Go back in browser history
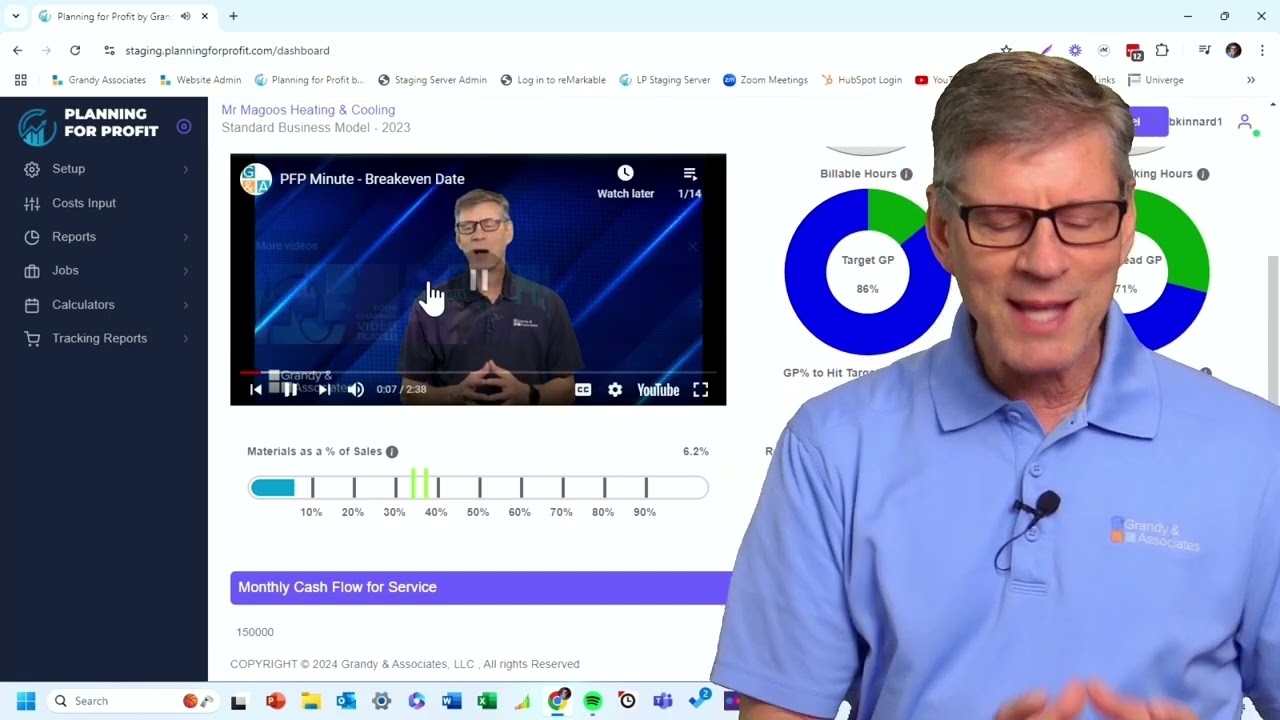Image resolution: width=1280 pixels, height=720 pixels. click(x=18, y=50)
